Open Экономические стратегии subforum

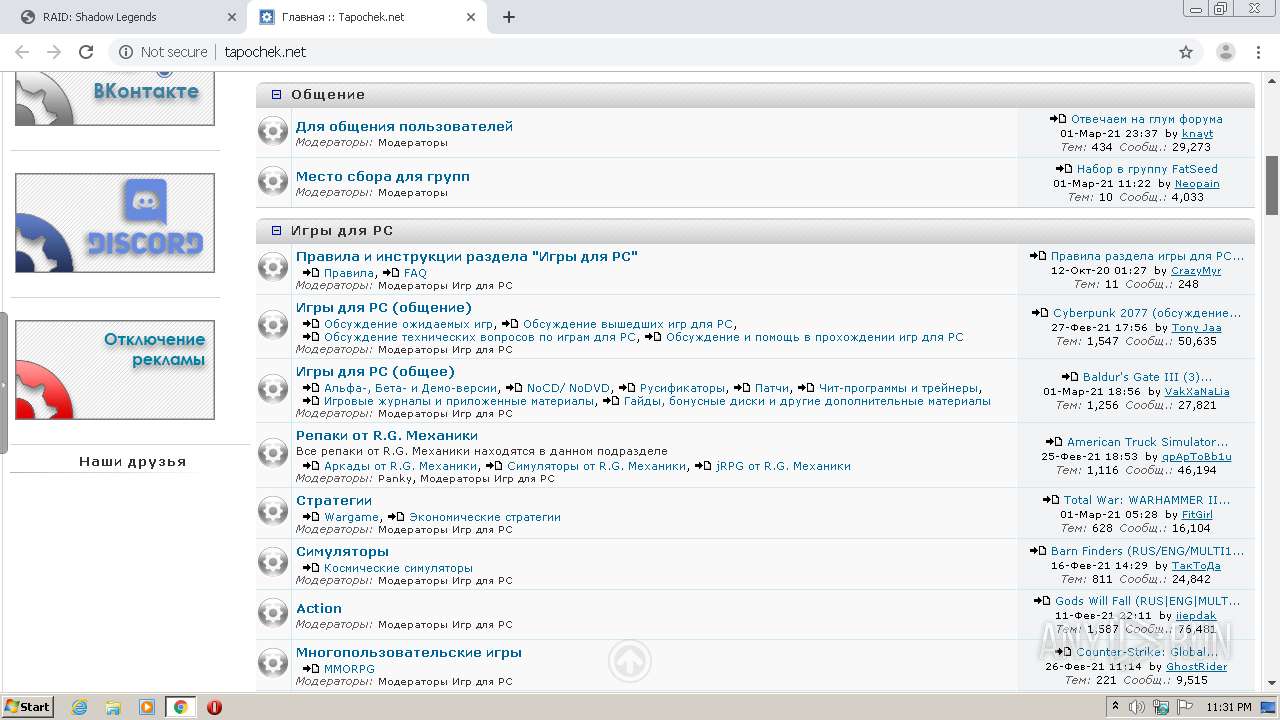[x=484, y=517]
